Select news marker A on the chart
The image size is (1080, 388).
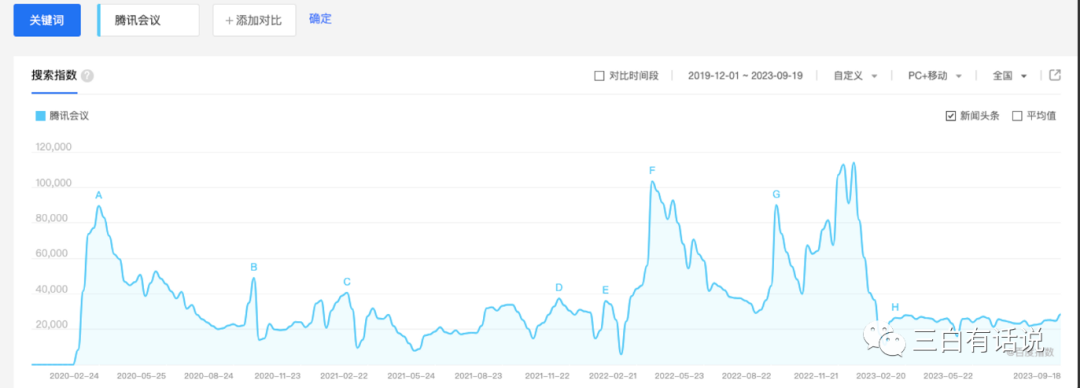(x=98, y=195)
